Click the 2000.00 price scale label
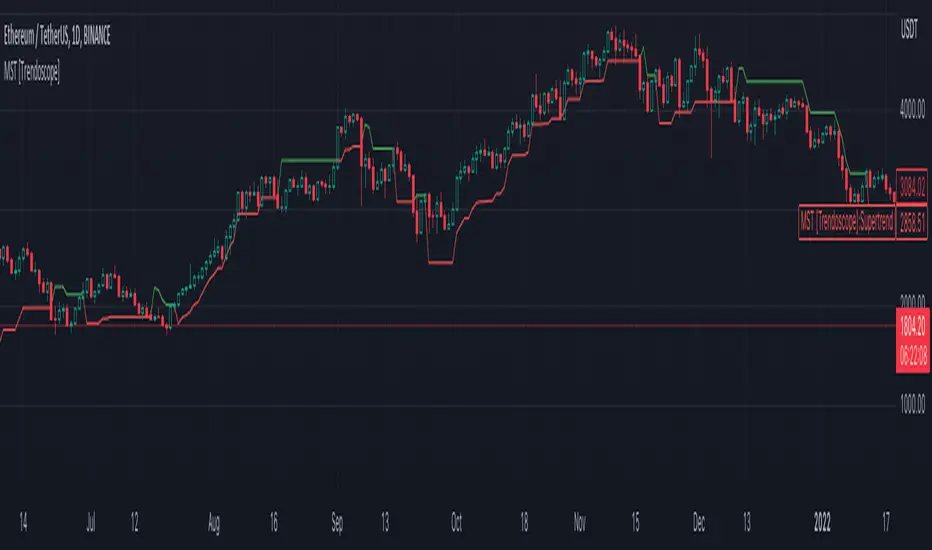The image size is (932, 550). point(913,303)
